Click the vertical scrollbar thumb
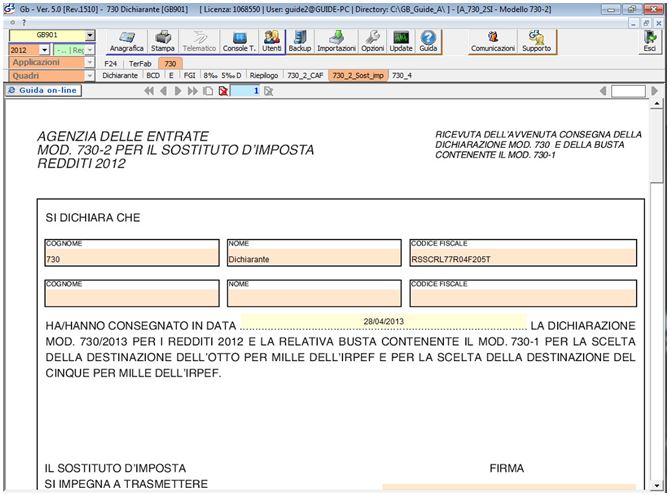This screenshot has width=670, height=495. tap(656, 145)
